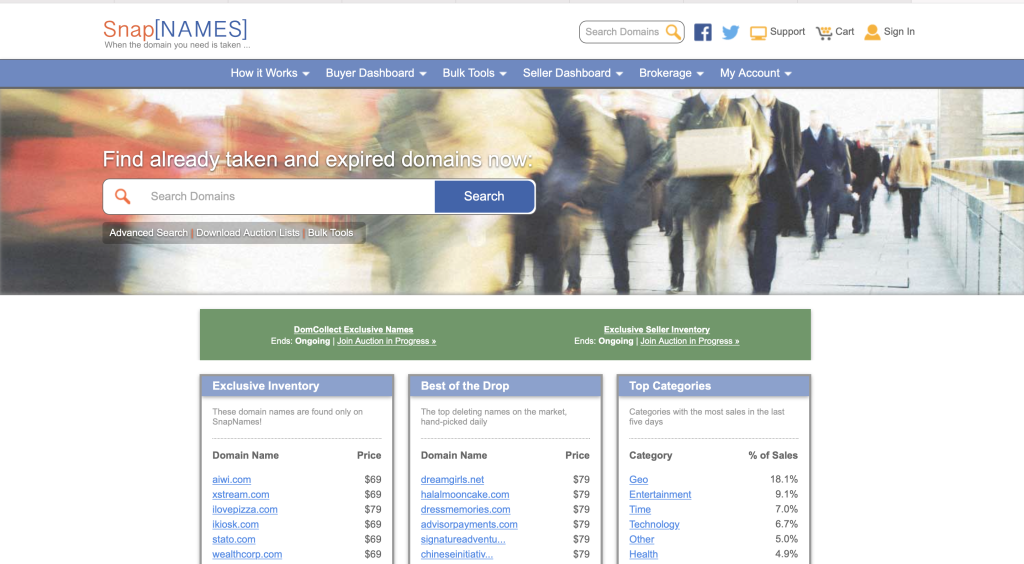Viewport: 1024px width, 564px height.
Task: Expand the Seller Dashboard menu
Action: pyautogui.click(x=573, y=73)
